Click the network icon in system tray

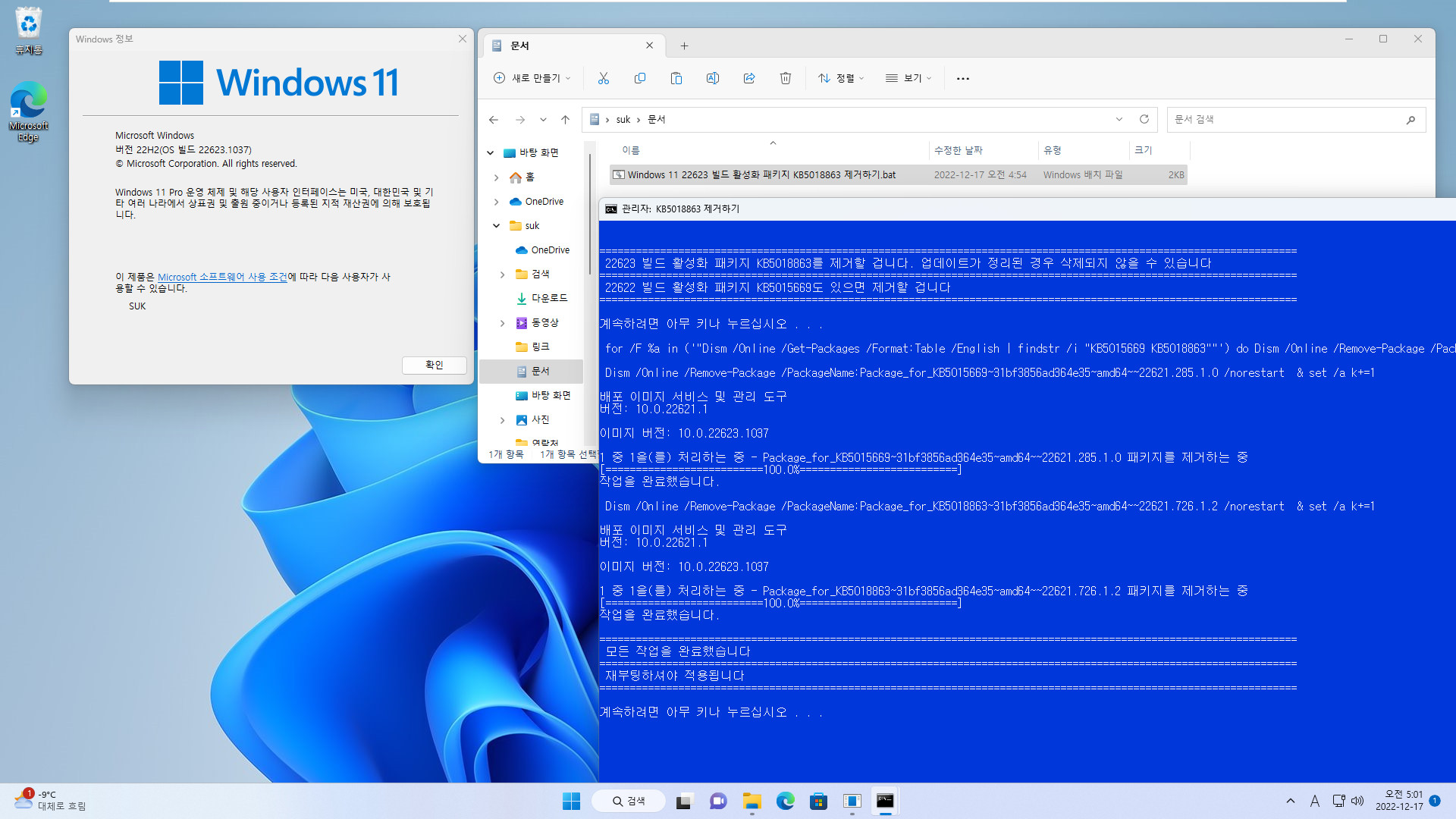click(x=1339, y=801)
